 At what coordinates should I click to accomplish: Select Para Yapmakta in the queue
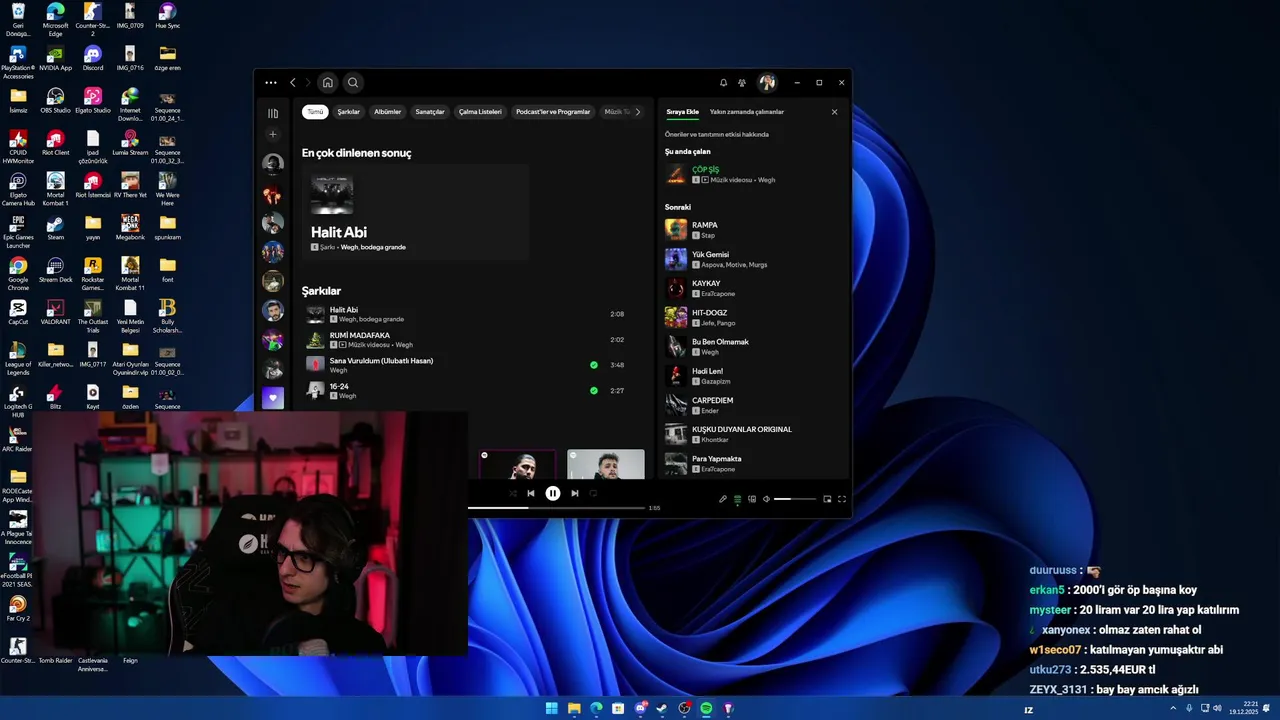pos(753,463)
